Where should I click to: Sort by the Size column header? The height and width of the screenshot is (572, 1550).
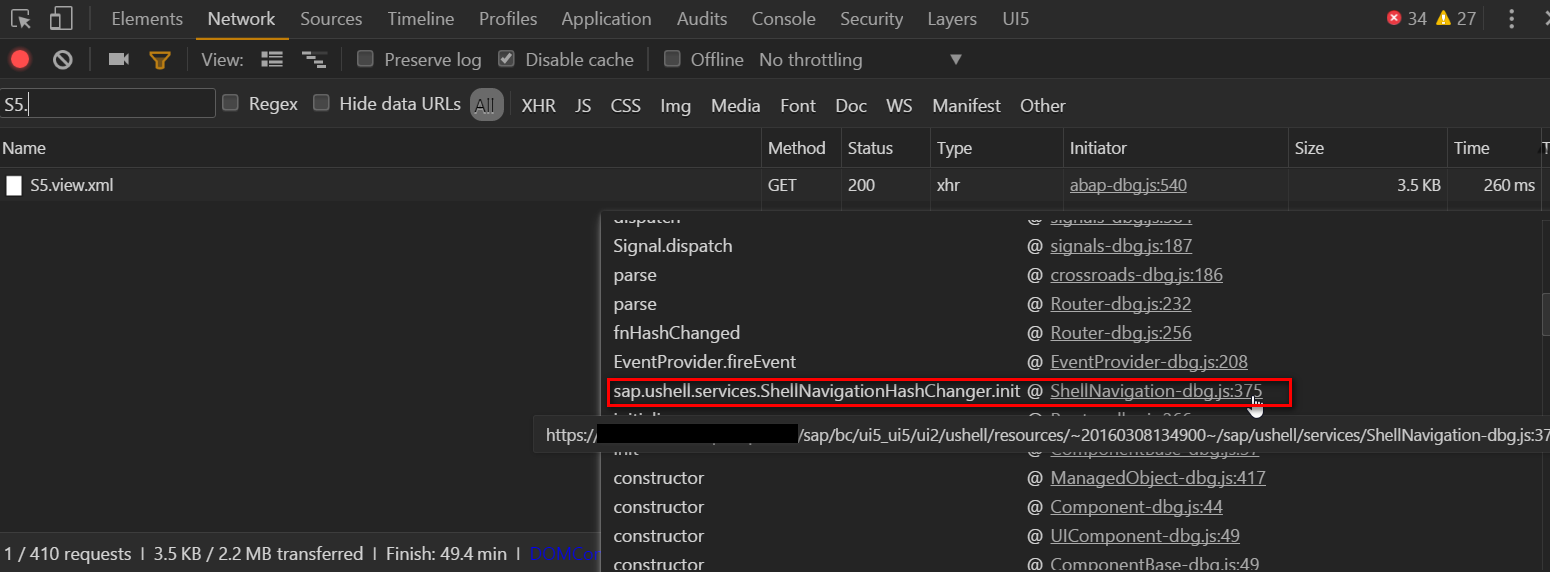point(1368,148)
